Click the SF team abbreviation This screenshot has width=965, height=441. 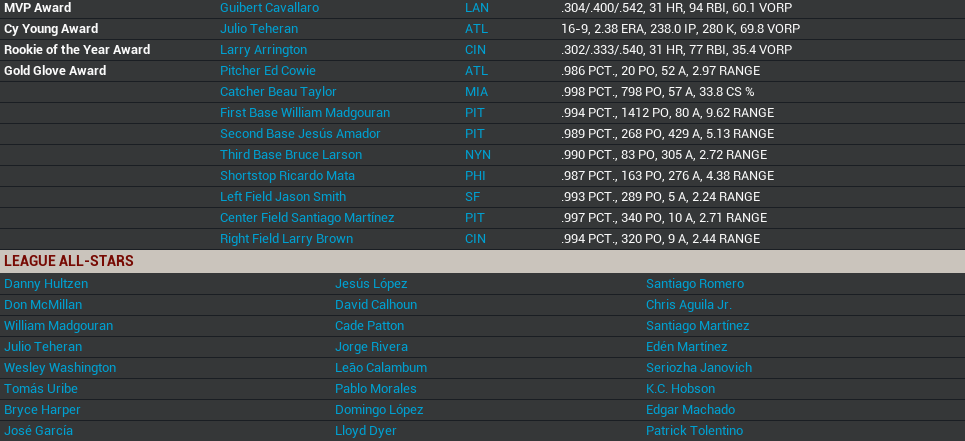pyautogui.click(x=472, y=197)
